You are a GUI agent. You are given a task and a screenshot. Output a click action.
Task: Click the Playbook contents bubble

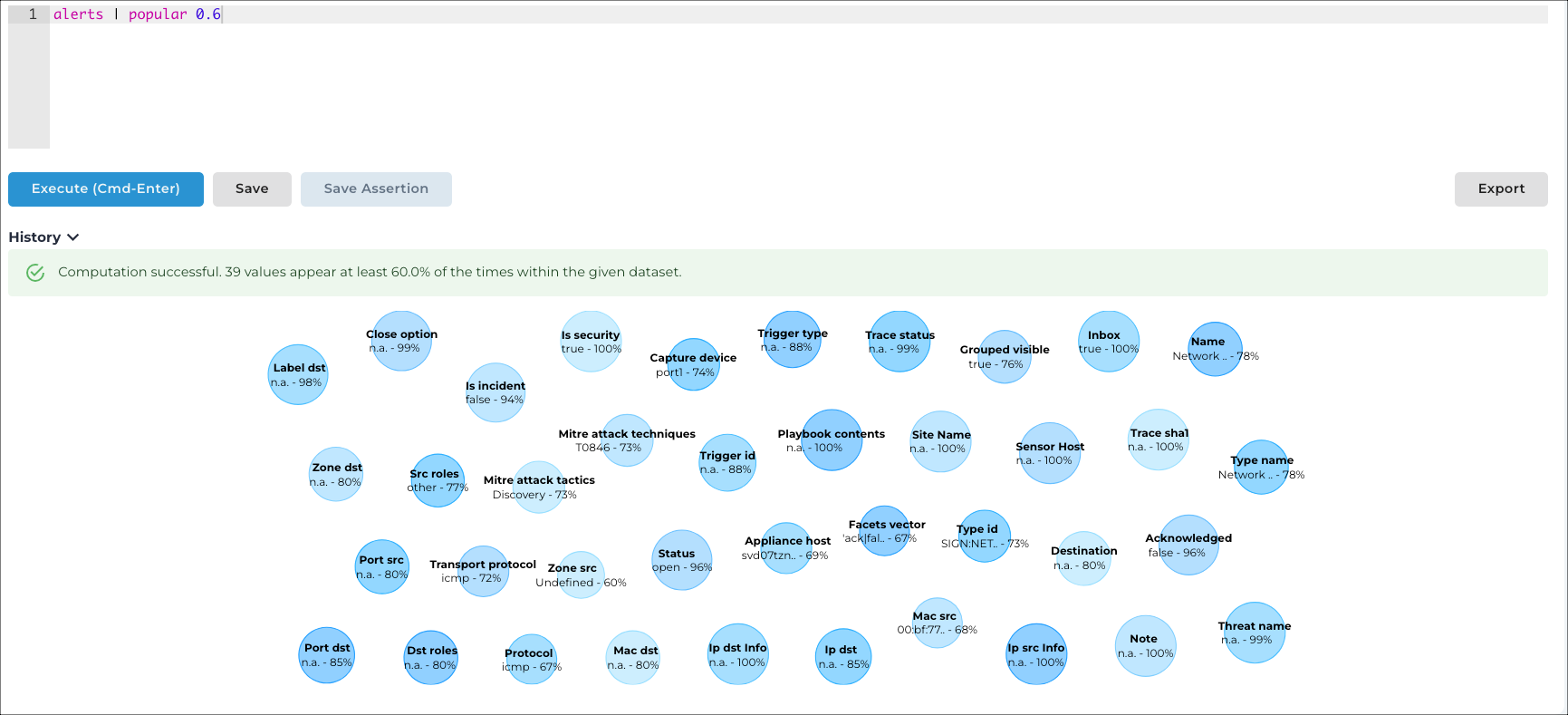832,440
